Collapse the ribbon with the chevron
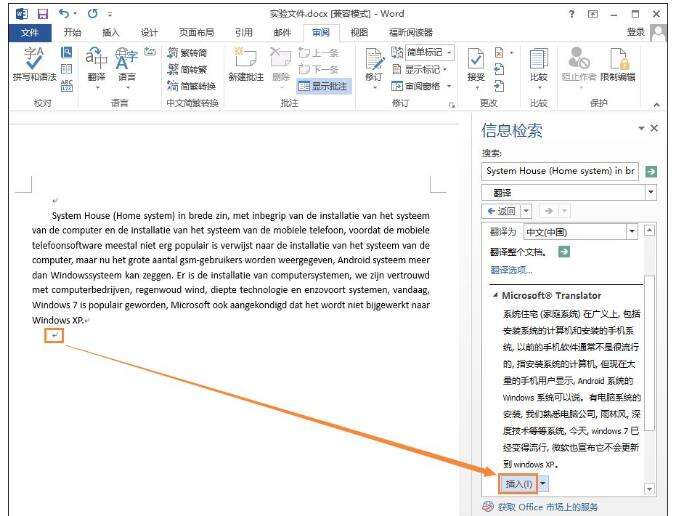 click(x=656, y=105)
